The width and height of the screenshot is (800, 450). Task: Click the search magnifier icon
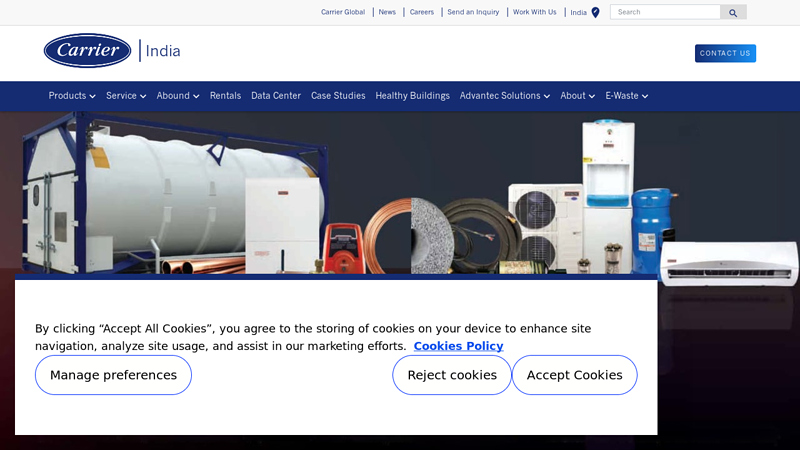[733, 12]
